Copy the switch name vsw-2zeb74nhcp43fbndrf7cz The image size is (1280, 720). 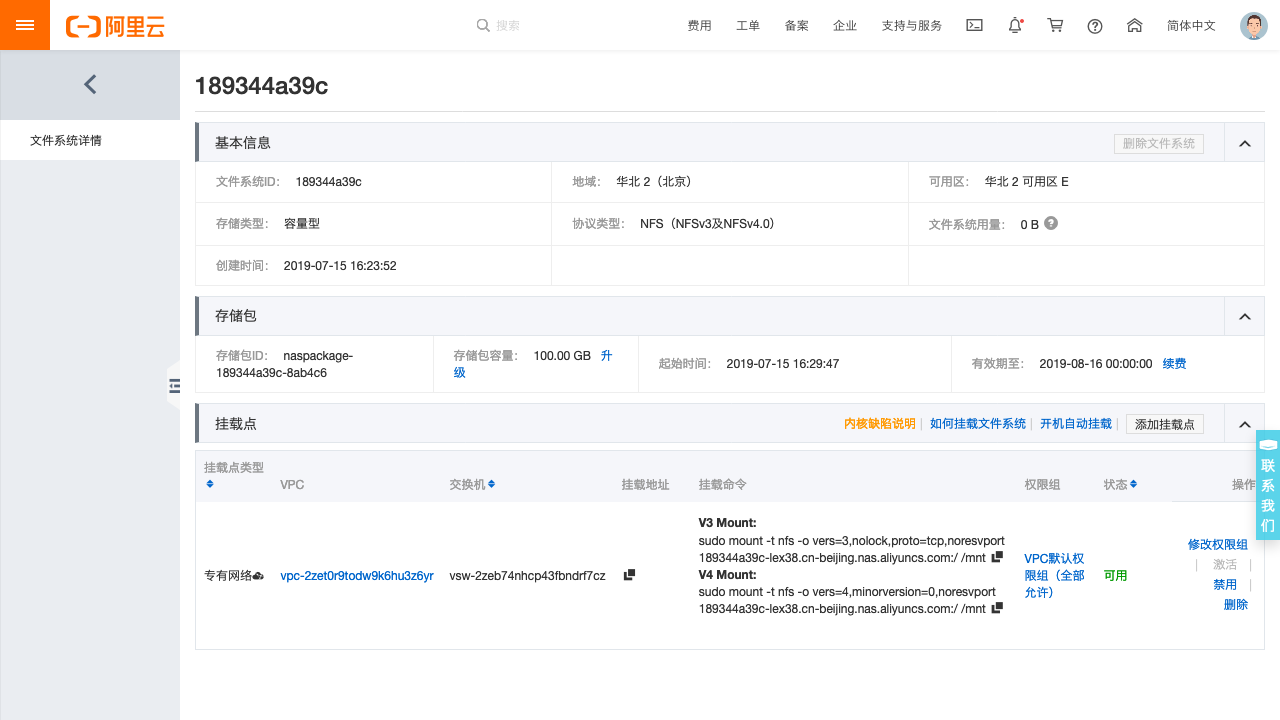click(629, 575)
